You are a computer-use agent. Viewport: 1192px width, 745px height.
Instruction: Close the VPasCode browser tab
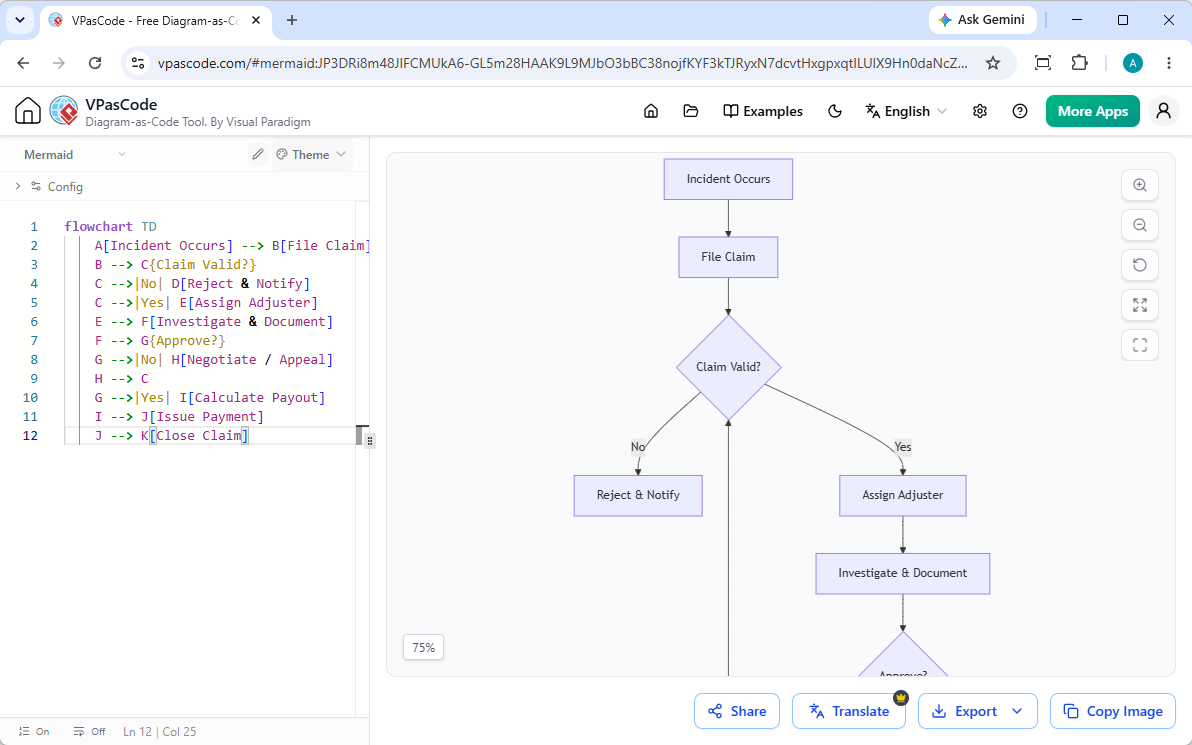click(256, 21)
